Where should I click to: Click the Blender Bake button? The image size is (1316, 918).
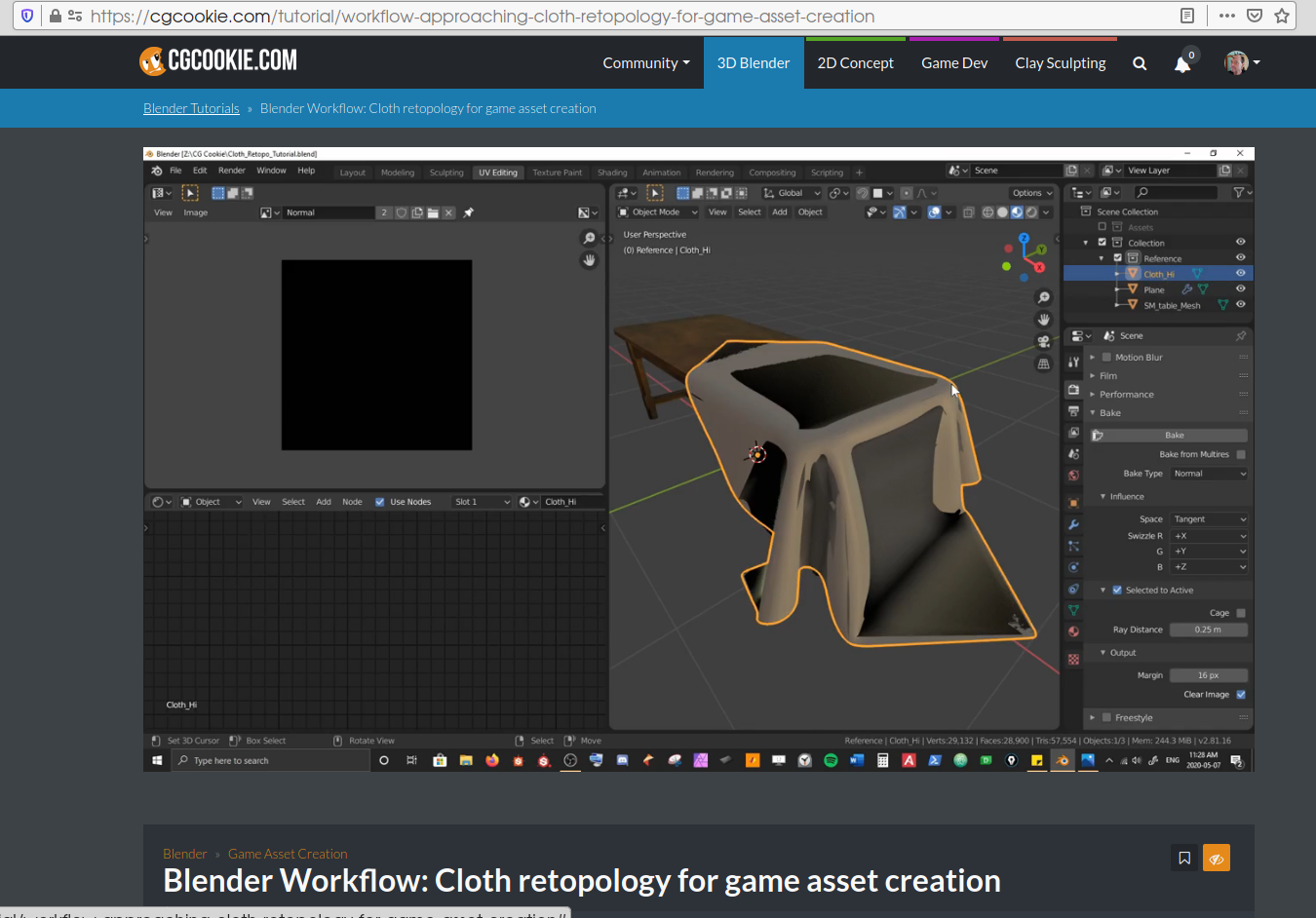(x=1174, y=436)
